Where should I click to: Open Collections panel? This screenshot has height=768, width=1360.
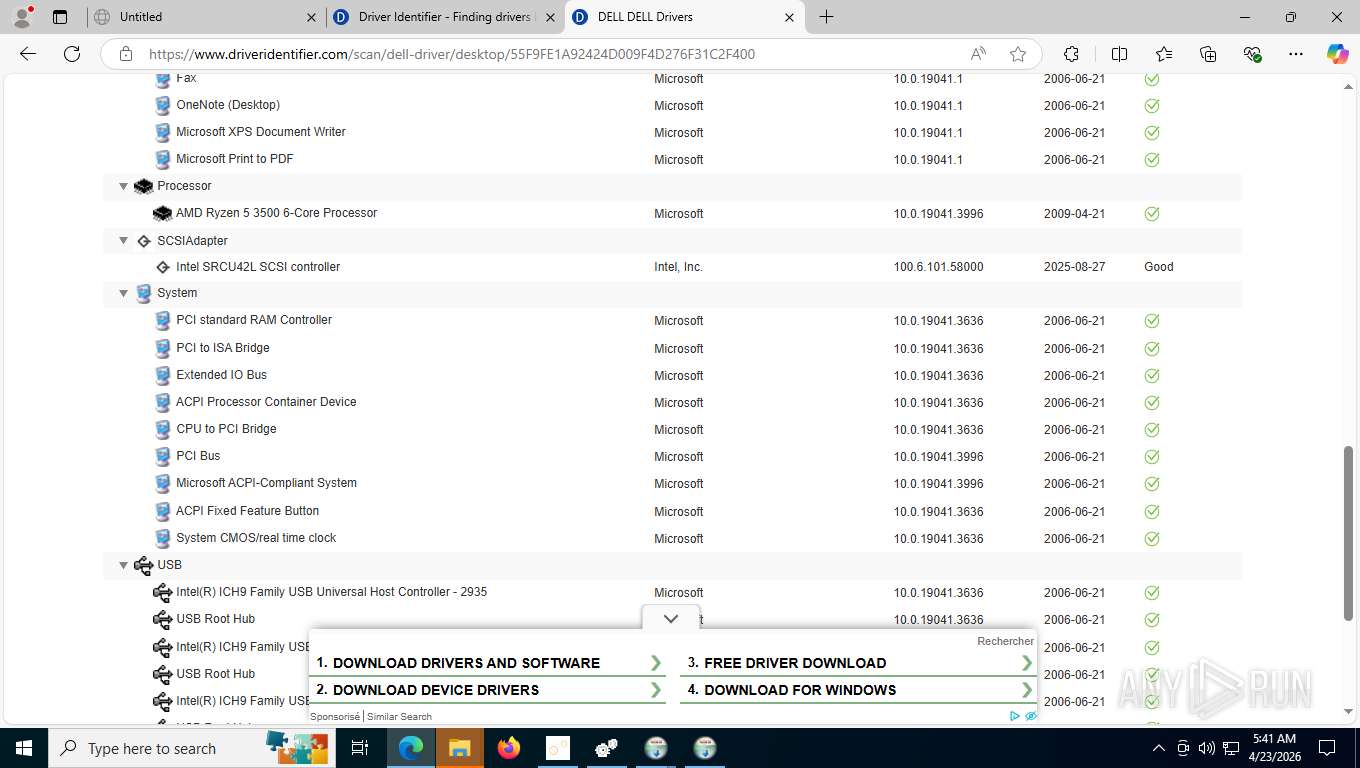(1208, 54)
